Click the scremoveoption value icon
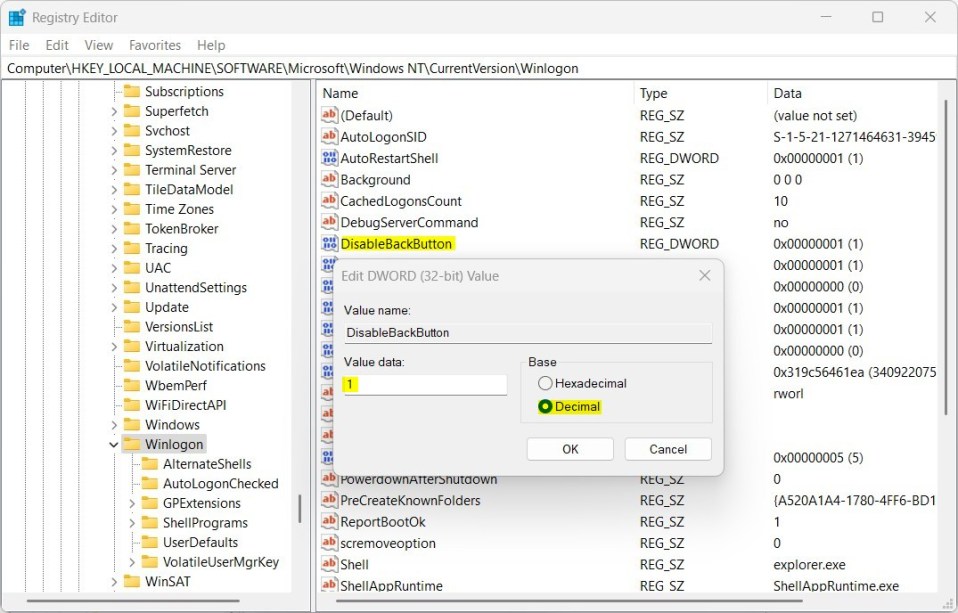 click(x=329, y=543)
